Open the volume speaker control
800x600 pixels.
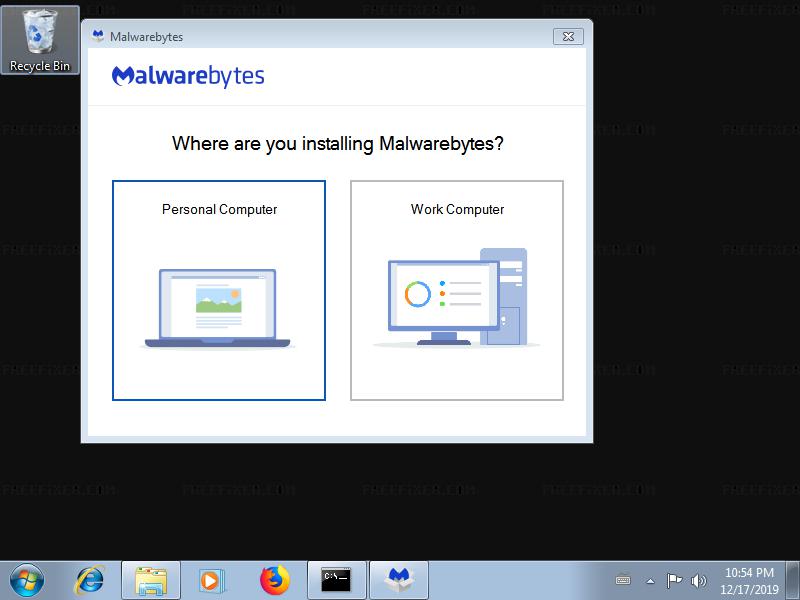coord(698,581)
